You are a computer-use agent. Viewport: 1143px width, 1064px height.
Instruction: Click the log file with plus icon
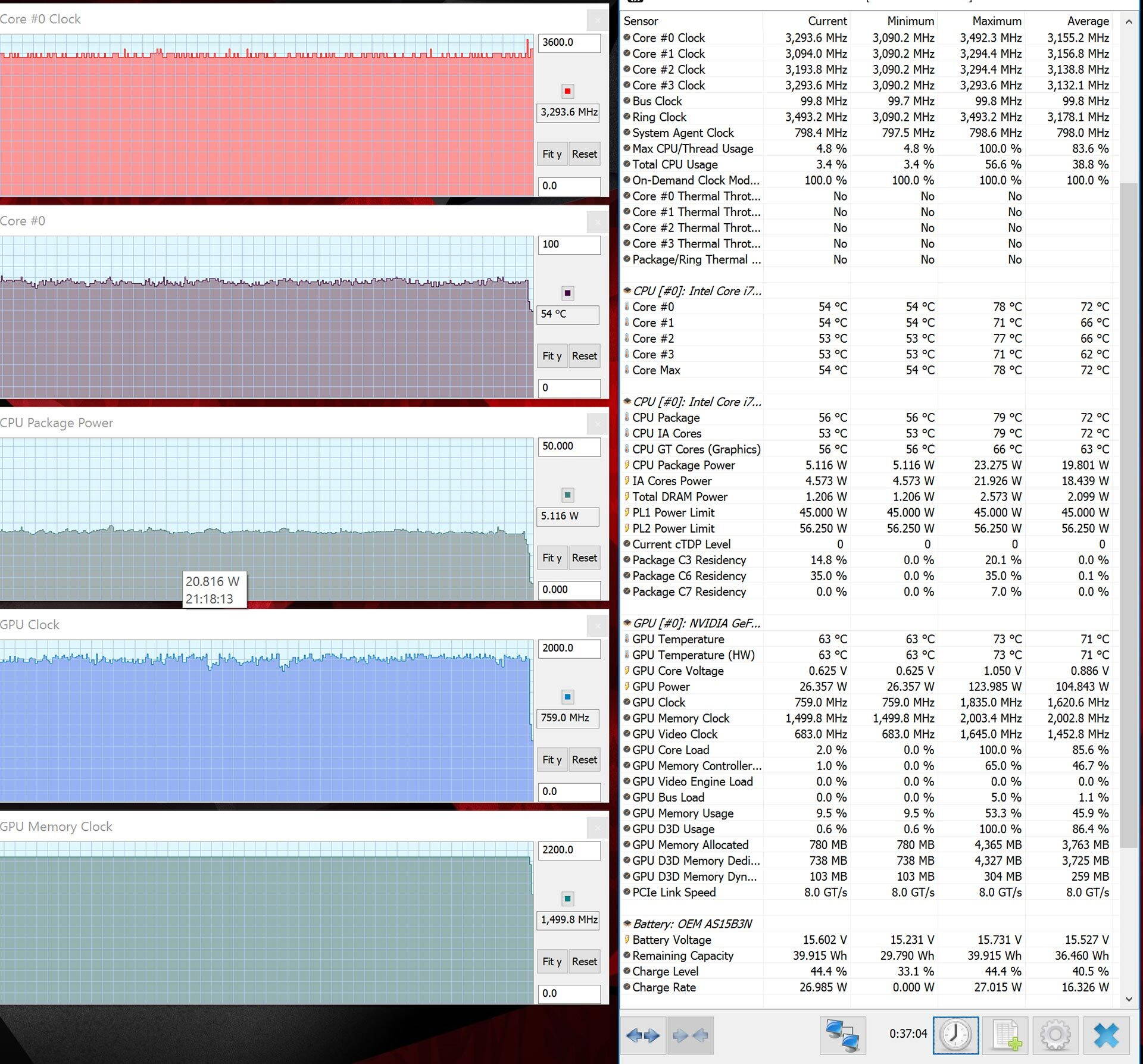[1006, 1035]
